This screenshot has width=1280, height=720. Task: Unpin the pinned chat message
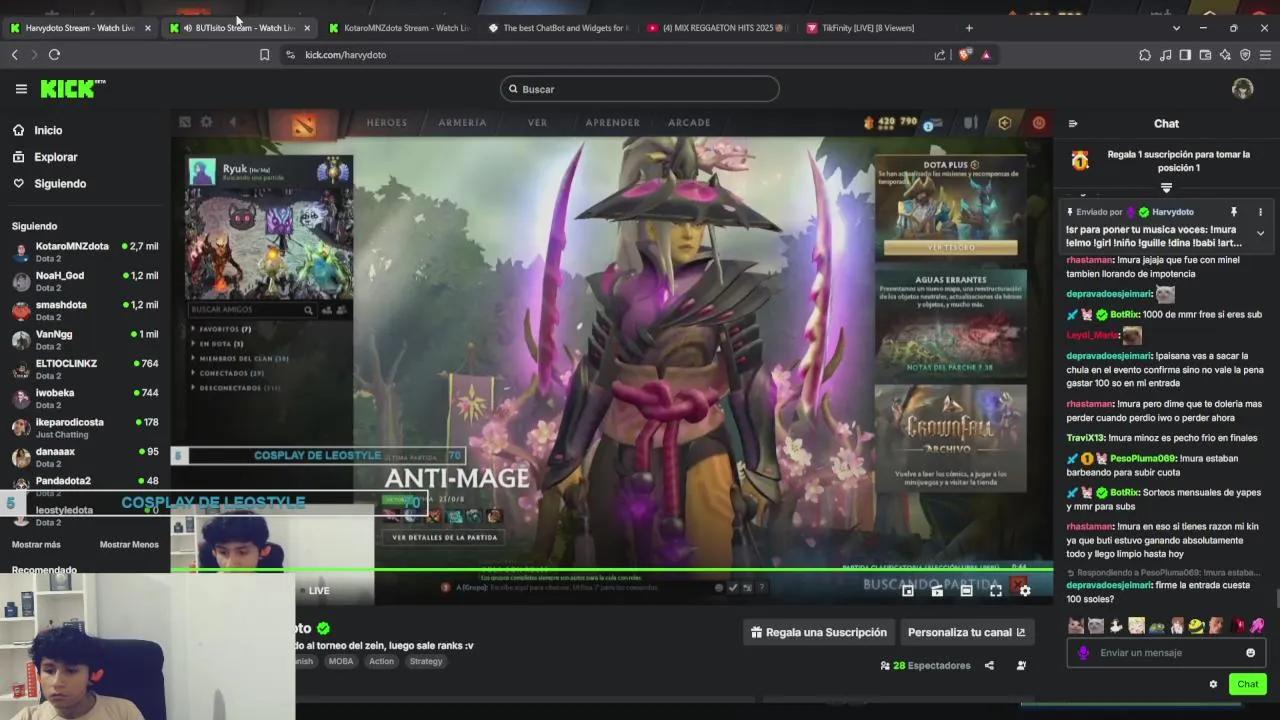tap(1233, 212)
